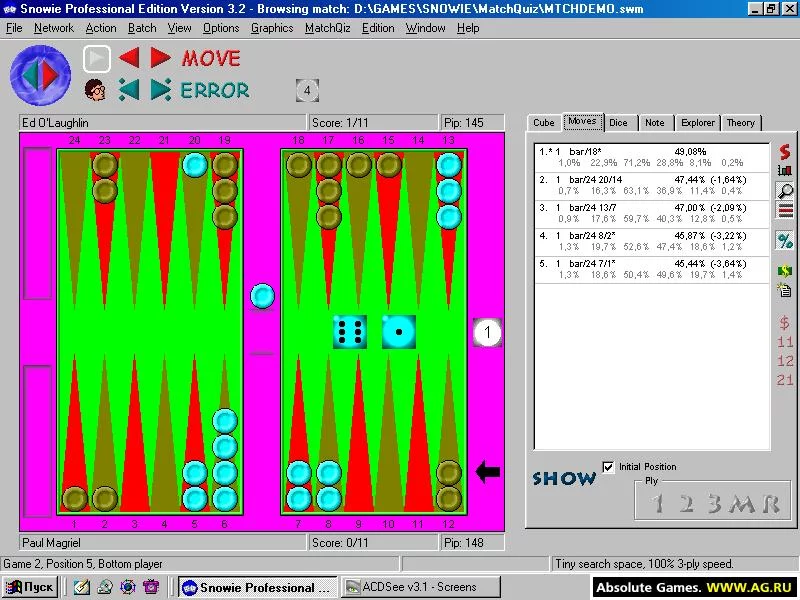
Task: Open the Edition menu
Action: (x=378, y=28)
